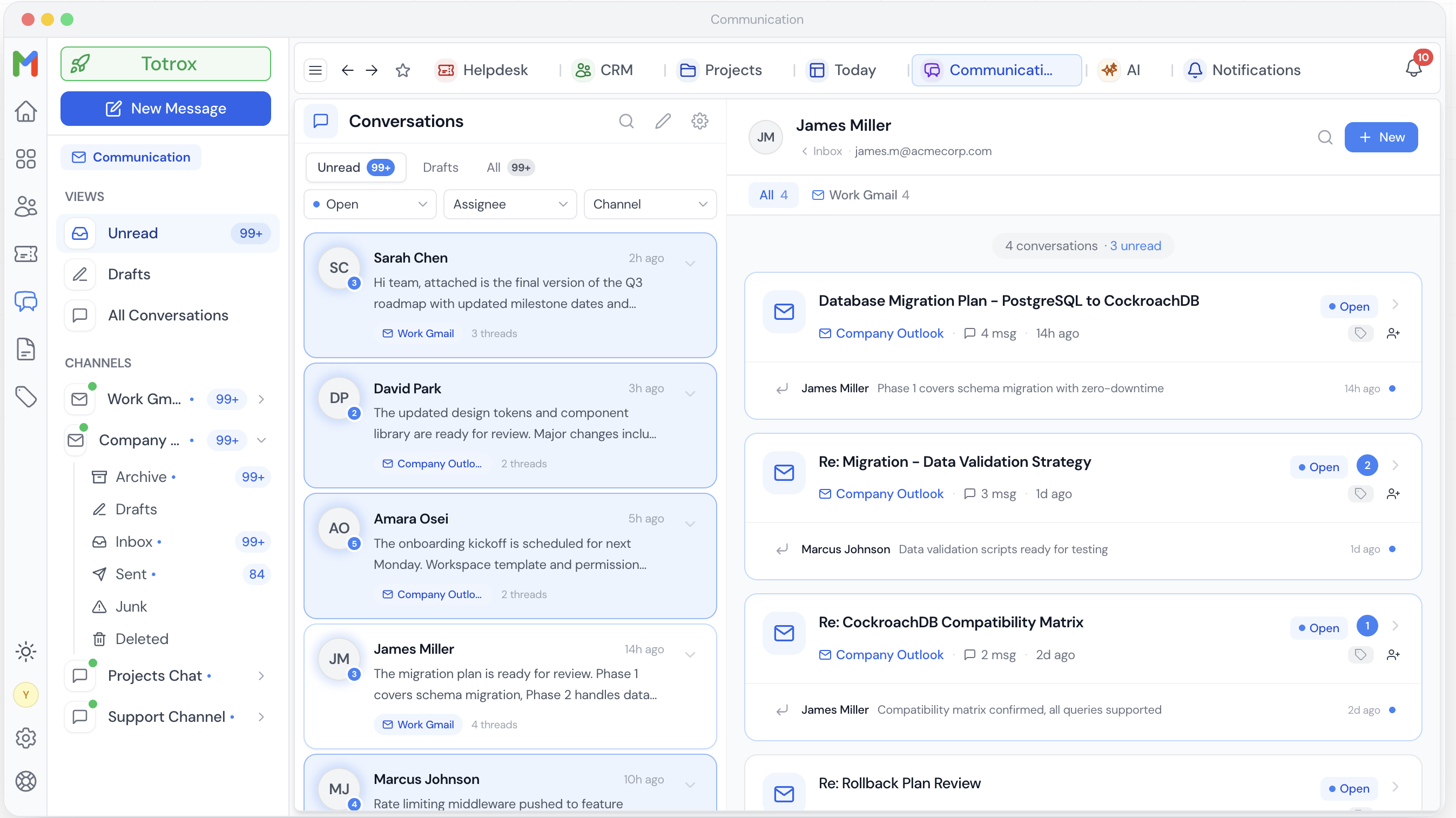Click the M app logo
The width and height of the screenshot is (1456, 818).
click(25, 63)
